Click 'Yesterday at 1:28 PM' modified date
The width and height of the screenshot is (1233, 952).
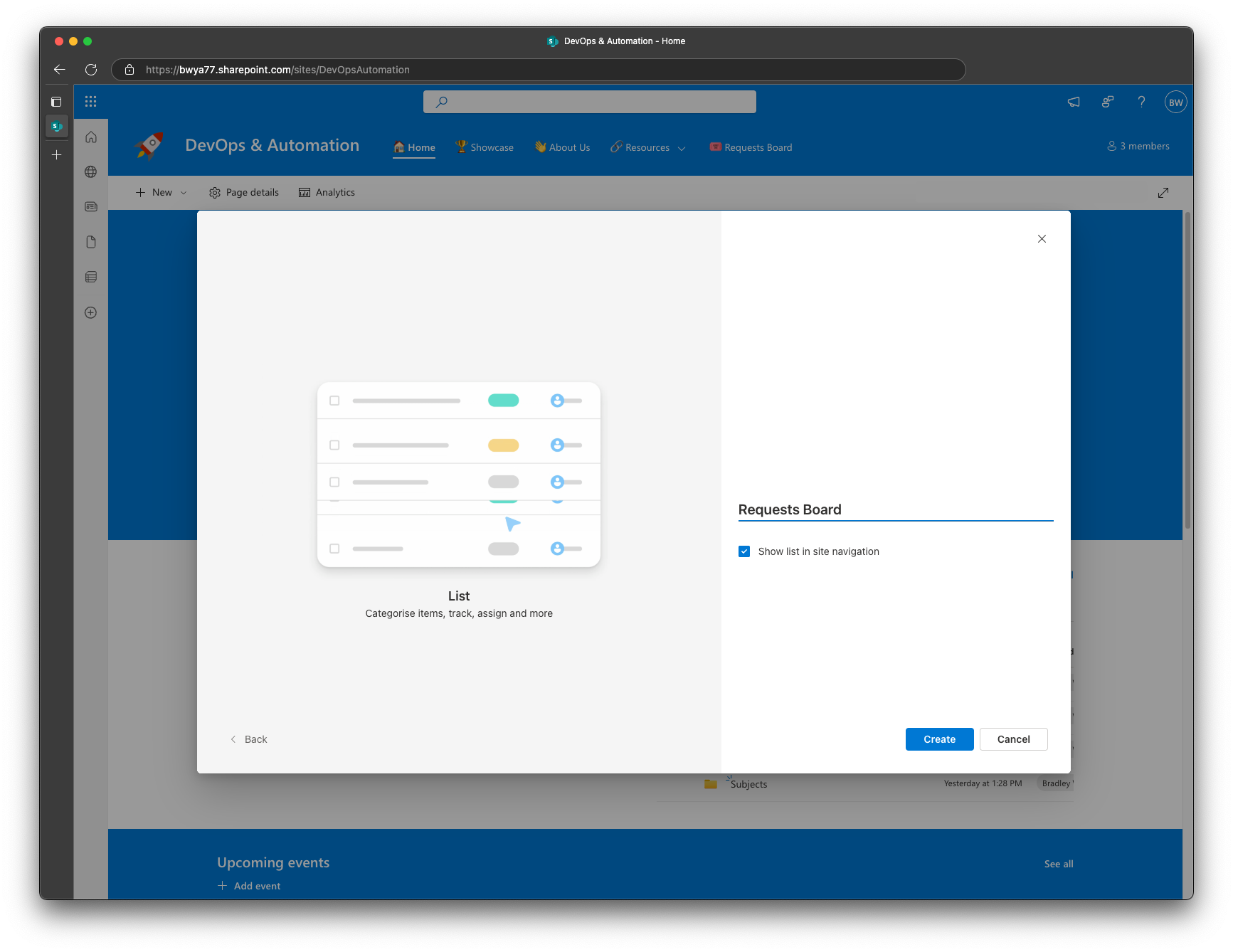pyautogui.click(x=983, y=783)
